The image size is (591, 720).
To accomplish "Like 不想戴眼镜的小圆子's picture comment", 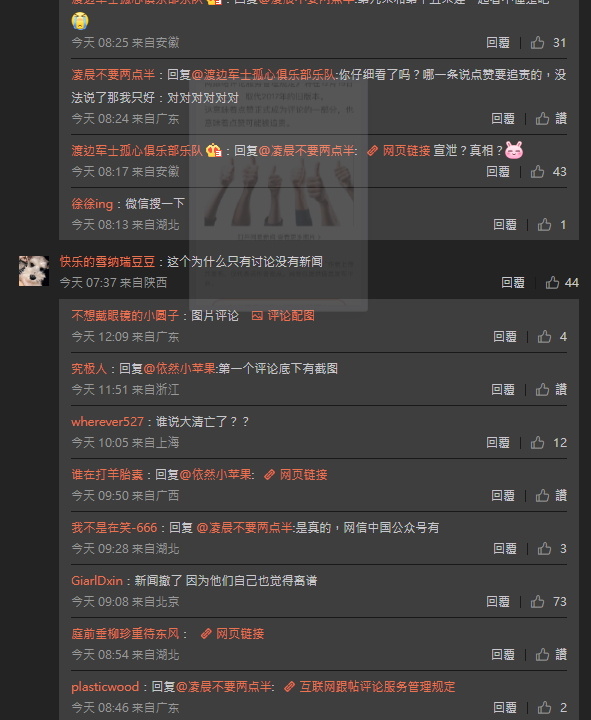I will (x=544, y=336).
